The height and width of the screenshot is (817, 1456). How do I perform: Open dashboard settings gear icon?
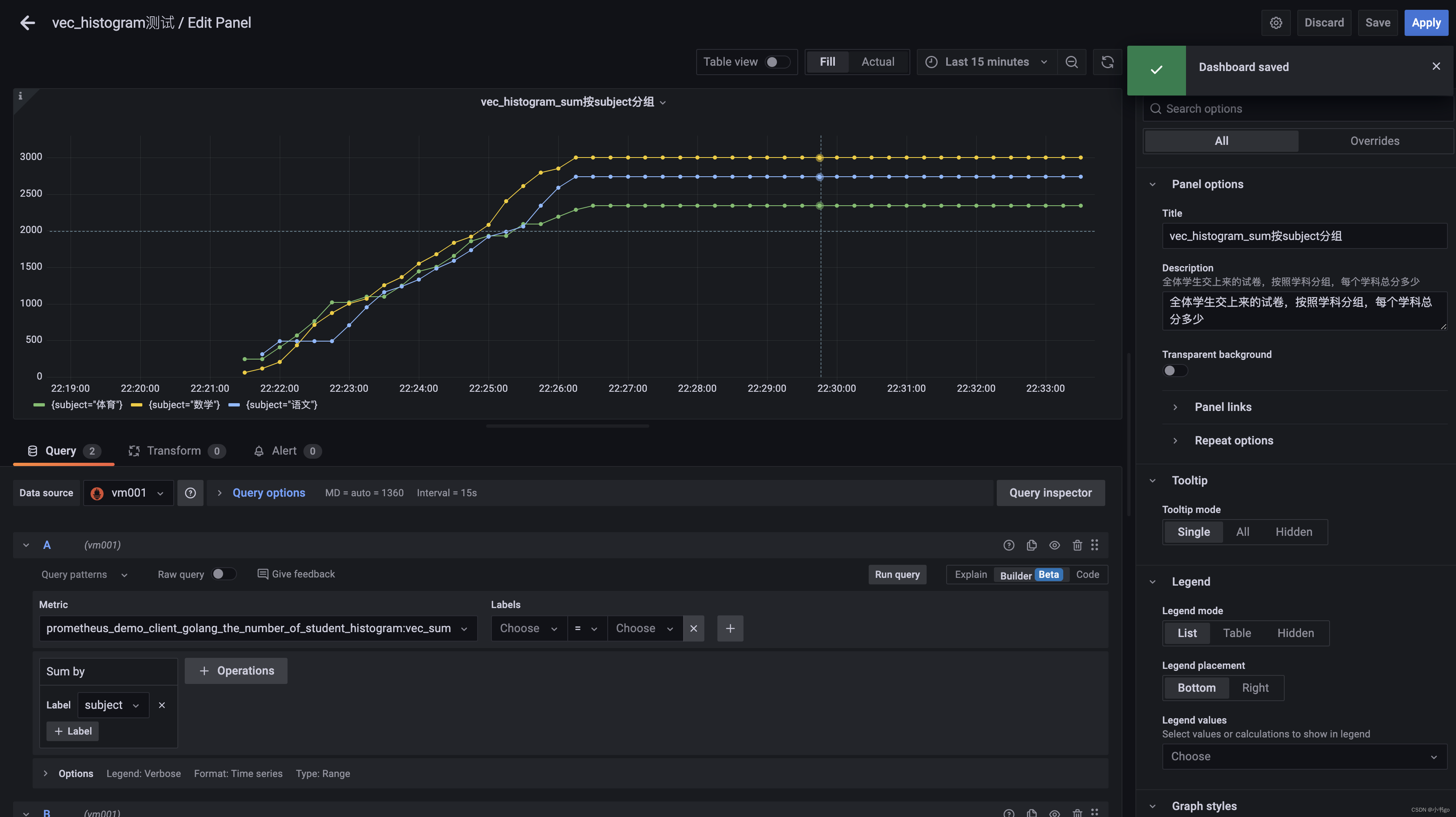click(1276, 22)
